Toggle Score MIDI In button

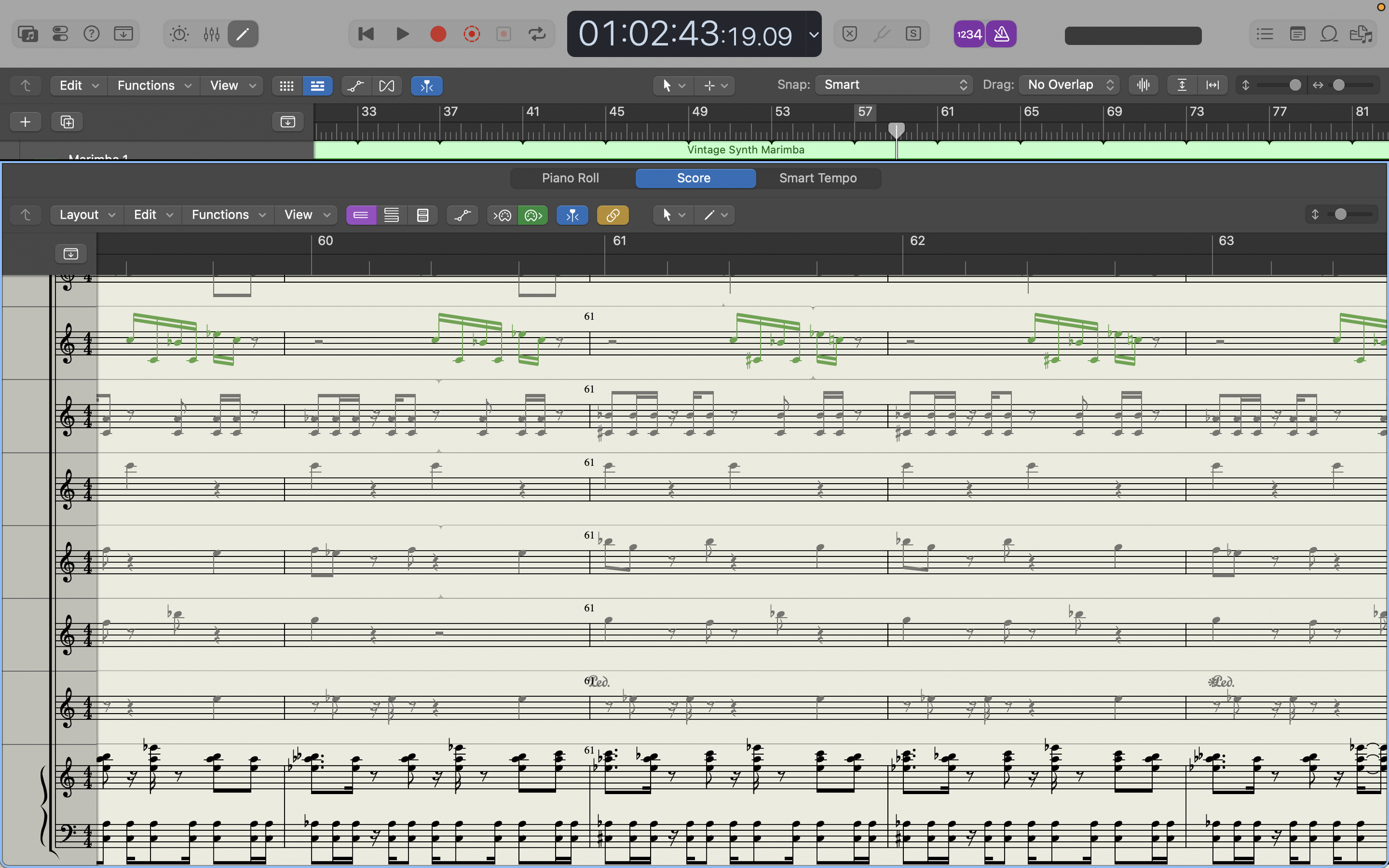pos(502,215)
